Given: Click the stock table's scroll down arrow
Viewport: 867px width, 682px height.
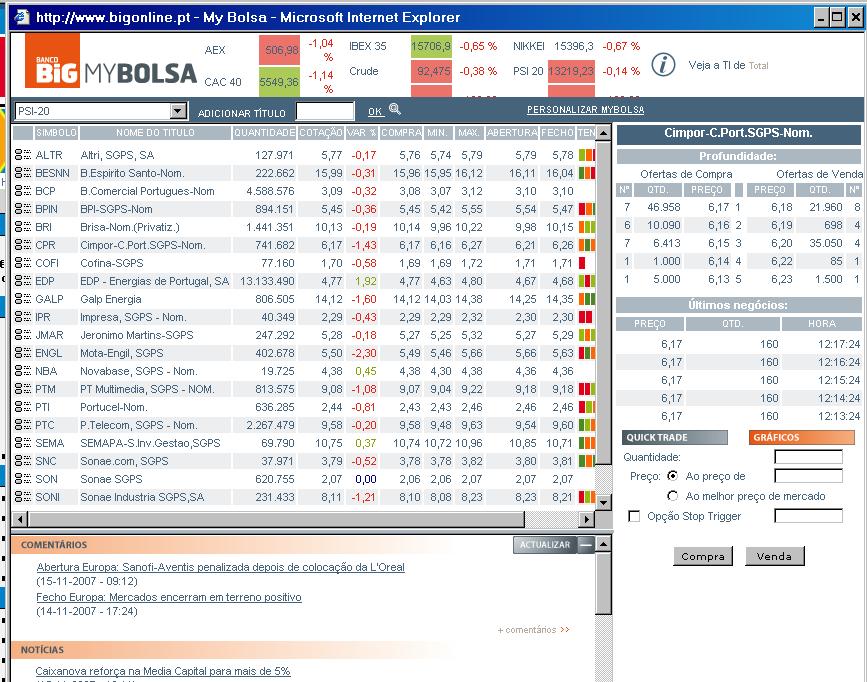Looking at the screenshot, I should pos(603,502).
